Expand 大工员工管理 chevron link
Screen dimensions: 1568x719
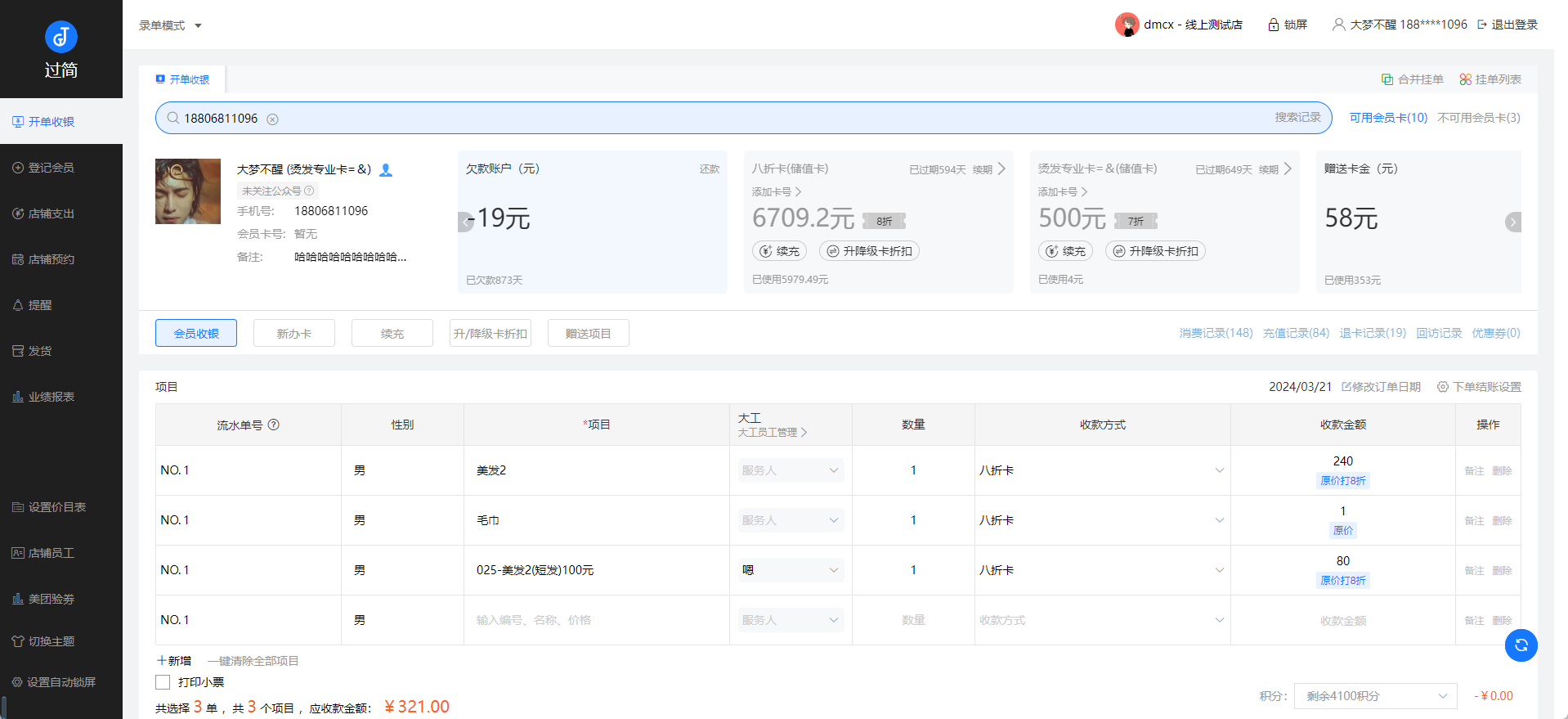tap(773, 433)
